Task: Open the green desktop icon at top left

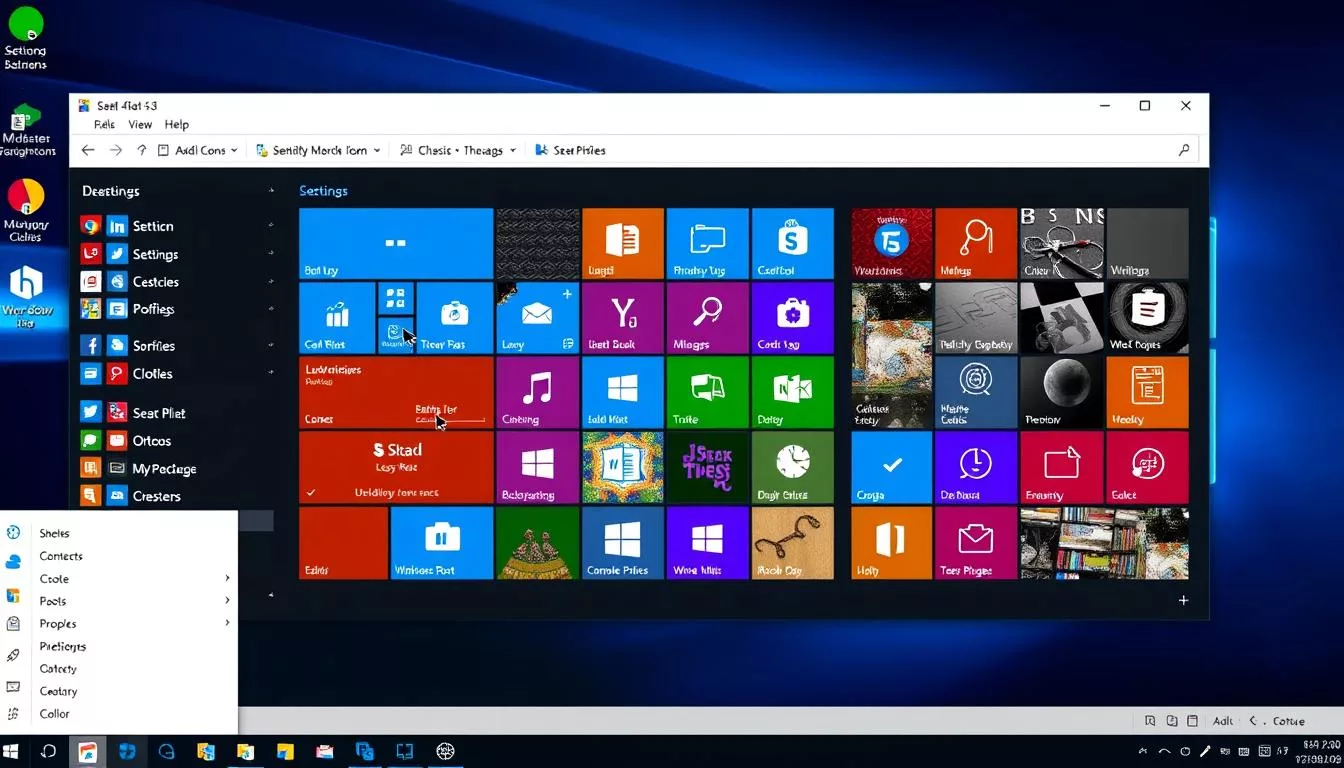Action: [x=25, y=38]
